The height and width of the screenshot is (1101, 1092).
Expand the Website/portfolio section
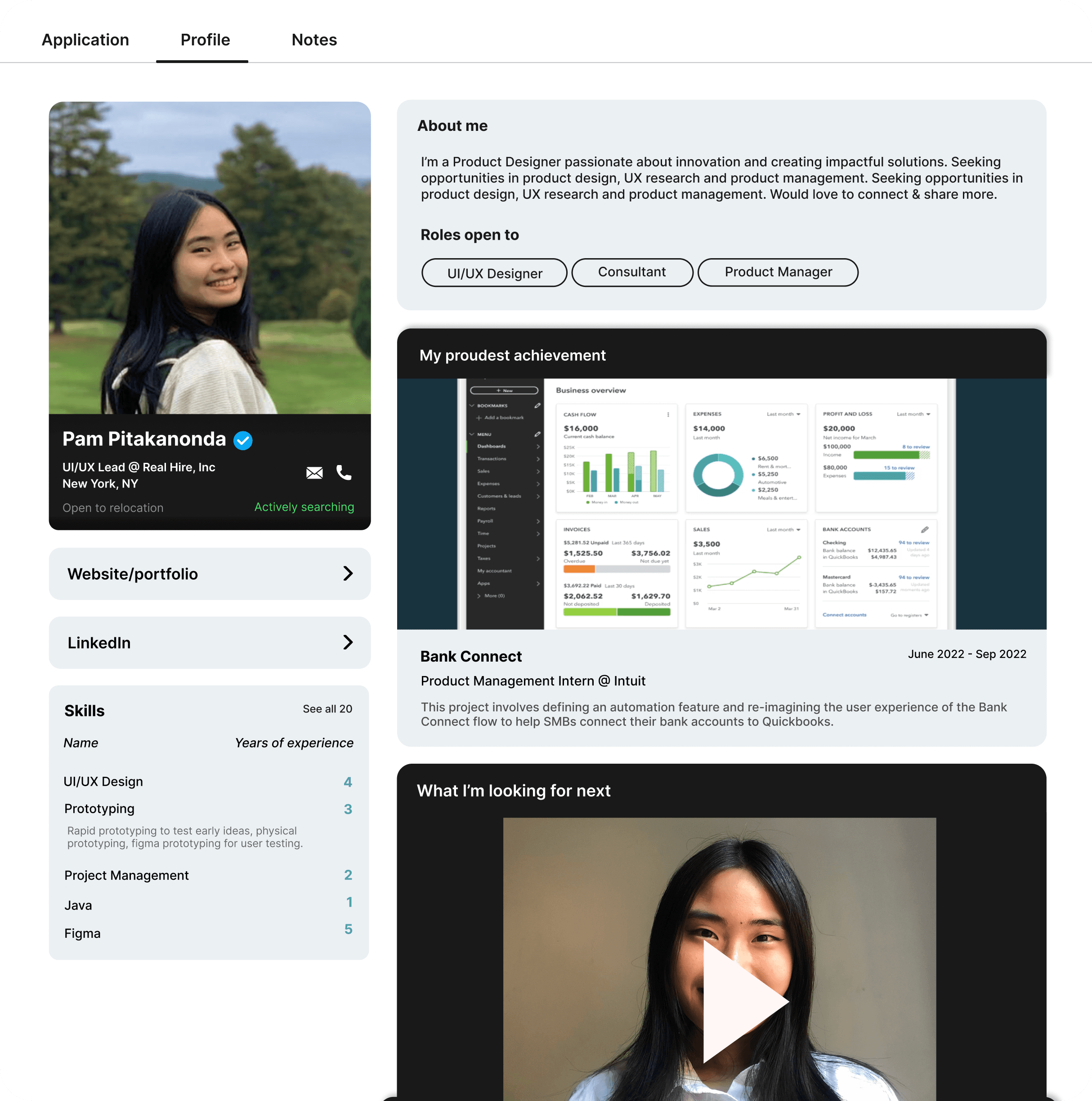[x=349, y=574]
